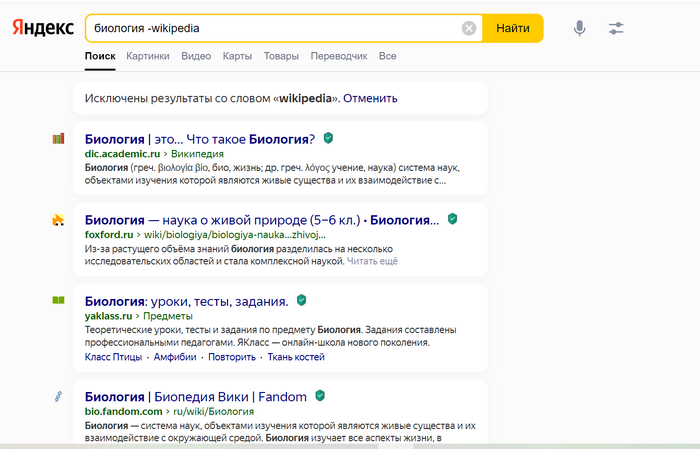The height and width of the screenshot is (449, 700).
Task: Click snippet 'Биология (греч. βιολογία' text
Action: [139, 168]
